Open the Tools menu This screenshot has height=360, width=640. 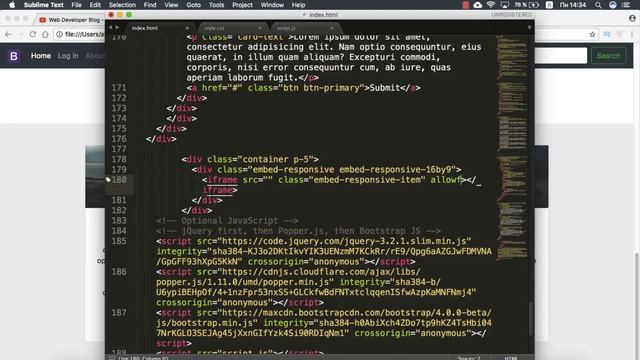(216, 5)
